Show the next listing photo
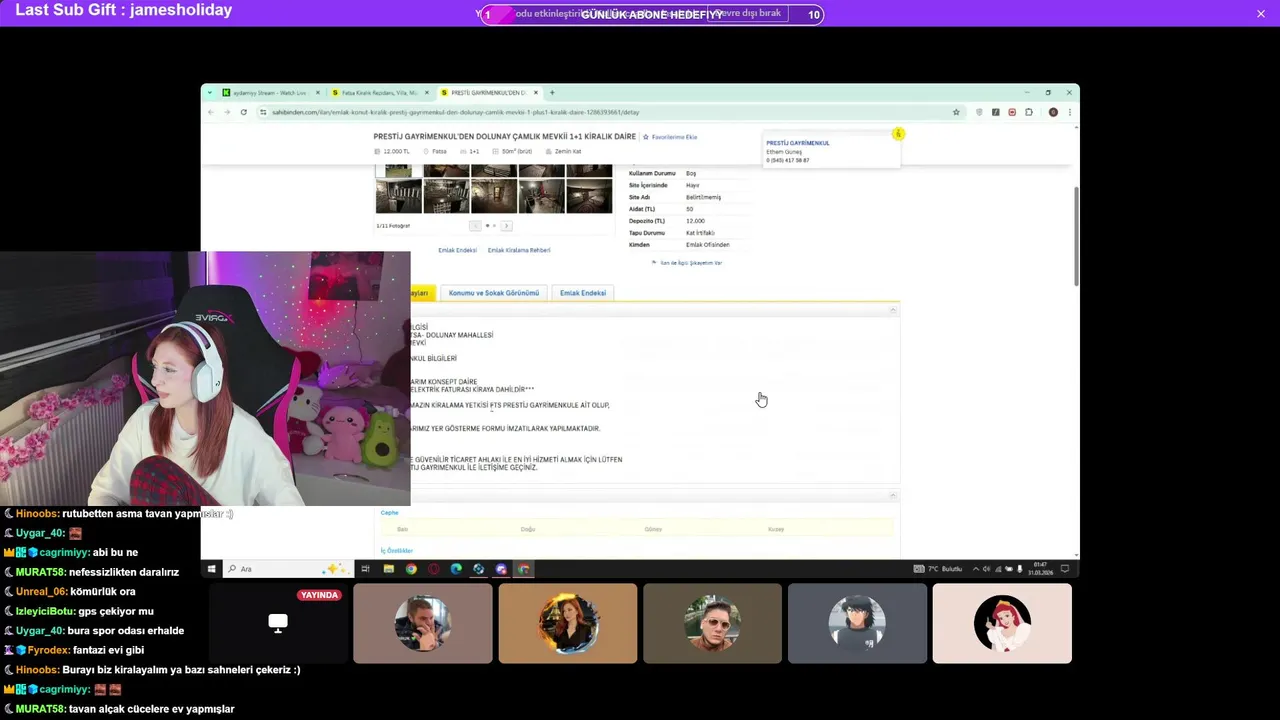Viewport: 1280px width, 720px height. click(x=506, y=226)
